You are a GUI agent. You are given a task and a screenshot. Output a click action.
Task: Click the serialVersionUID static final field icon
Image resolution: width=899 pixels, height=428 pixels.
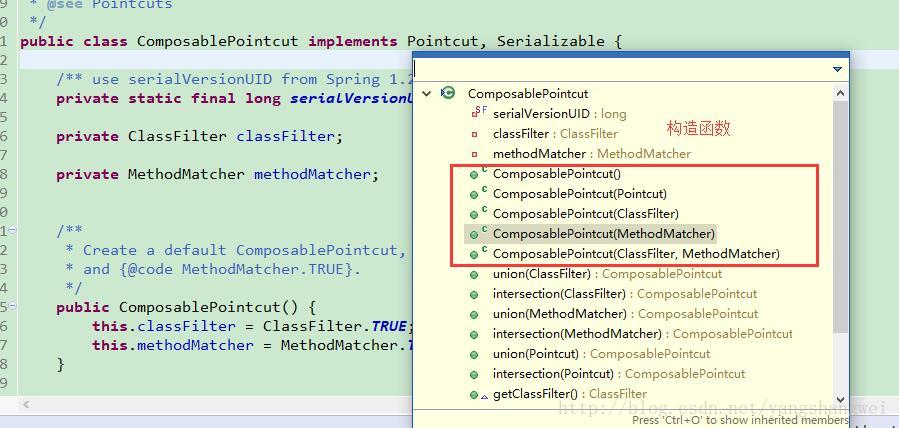point(477,113)
